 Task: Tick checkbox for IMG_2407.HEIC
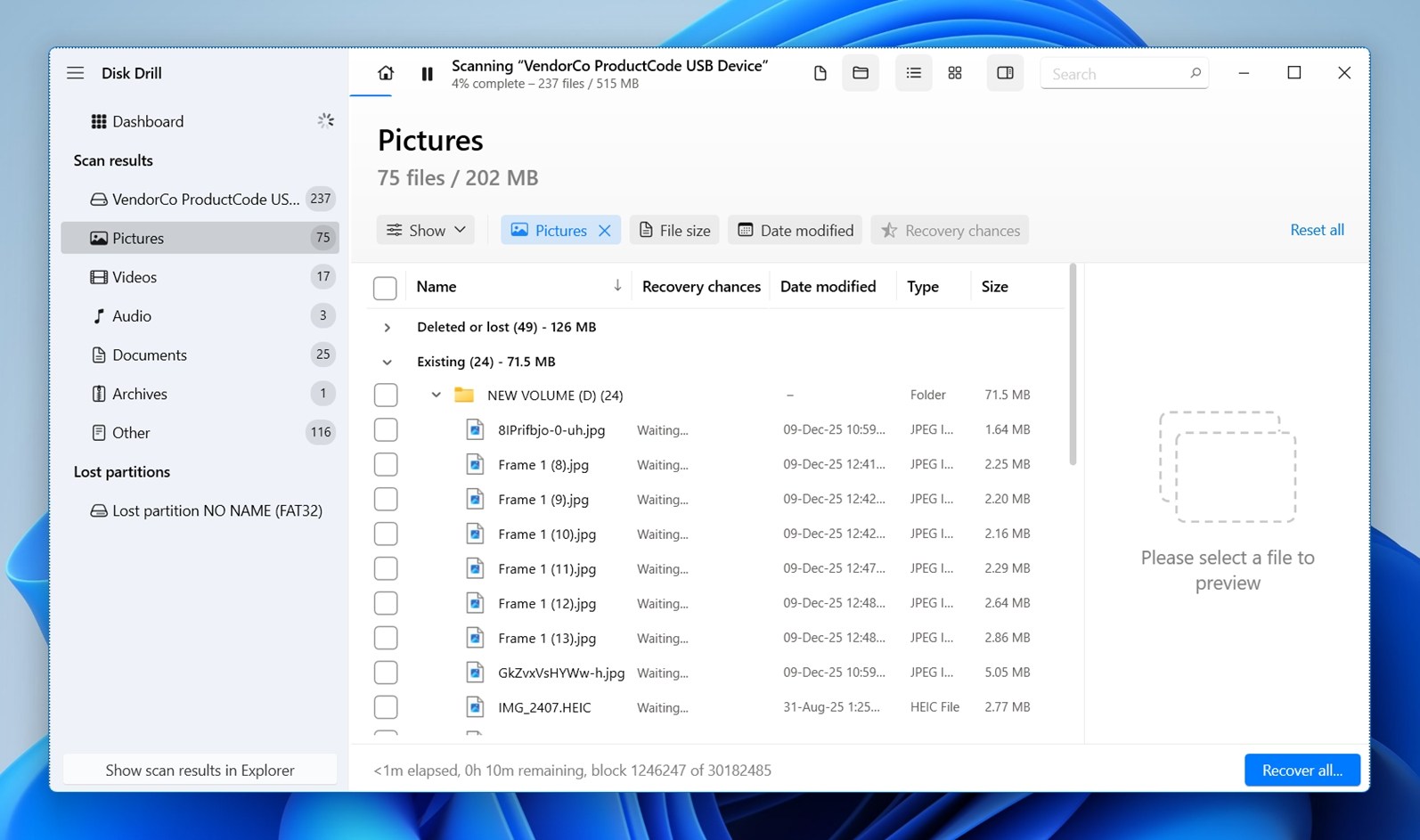(386, 707)
